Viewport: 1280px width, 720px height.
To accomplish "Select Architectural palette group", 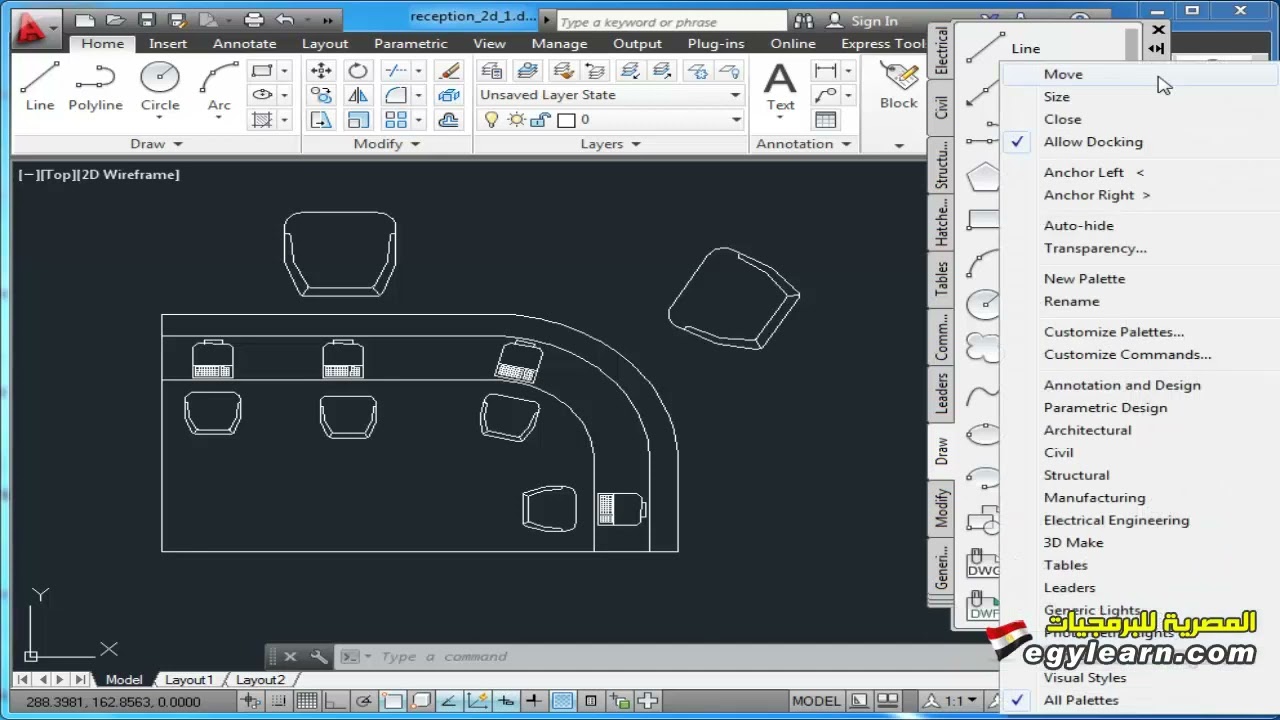I will (x=1087, y=430).
